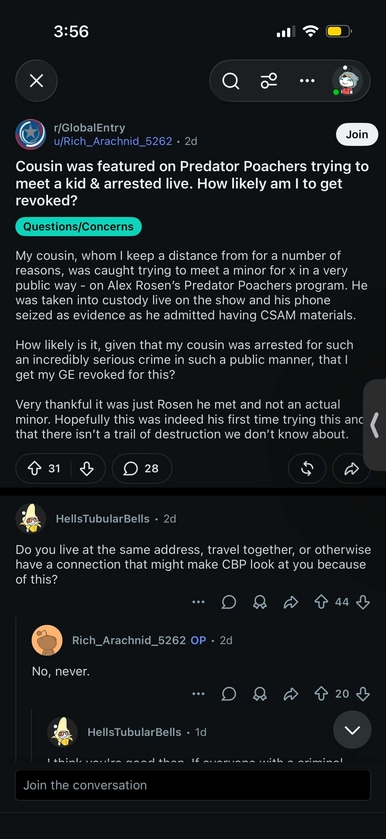The image size is (386, 839).
Task: Focus the 'Join the conversation' input field
Action: point(193,785)
